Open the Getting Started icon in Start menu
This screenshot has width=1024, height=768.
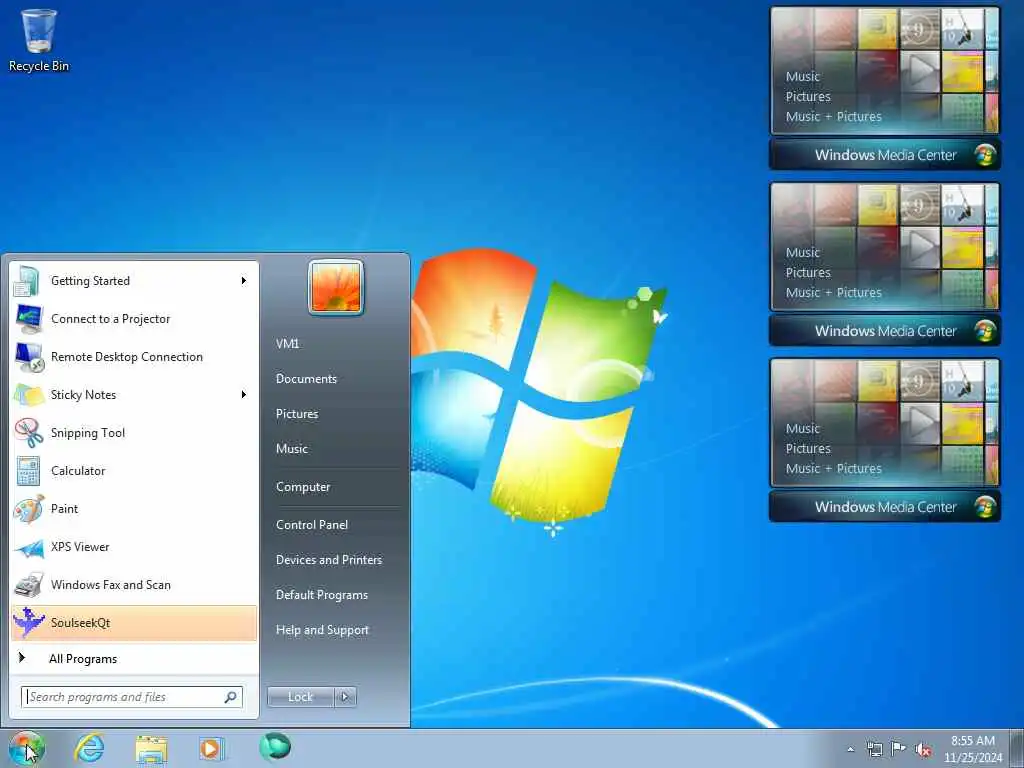tap(28, 281)
